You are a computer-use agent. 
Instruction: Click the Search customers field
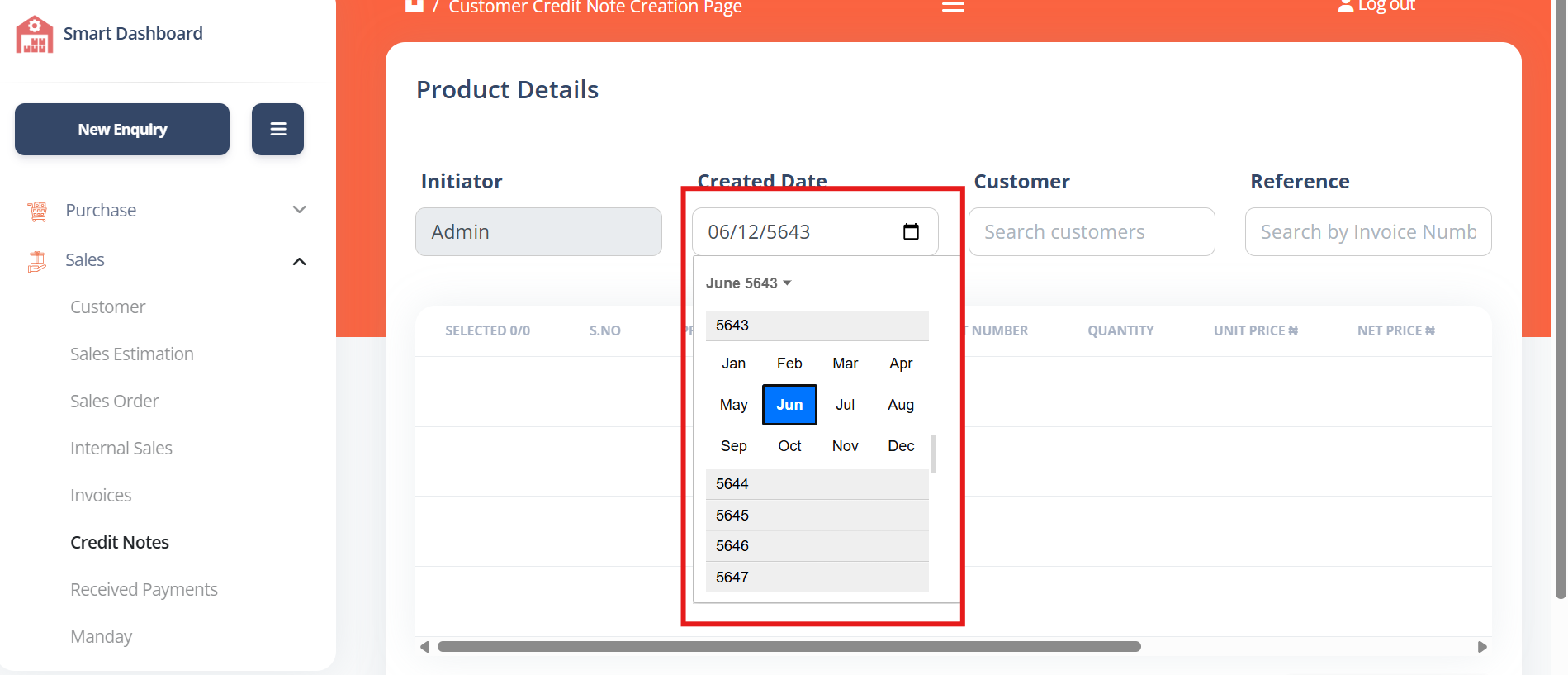(x=1092, y=231)
